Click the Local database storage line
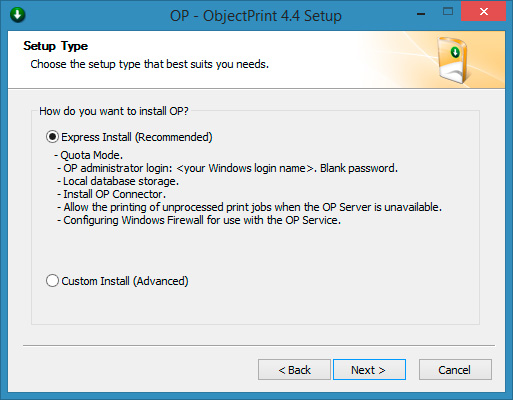This screenshot has height=400, width=513. (x=118, y=181)
